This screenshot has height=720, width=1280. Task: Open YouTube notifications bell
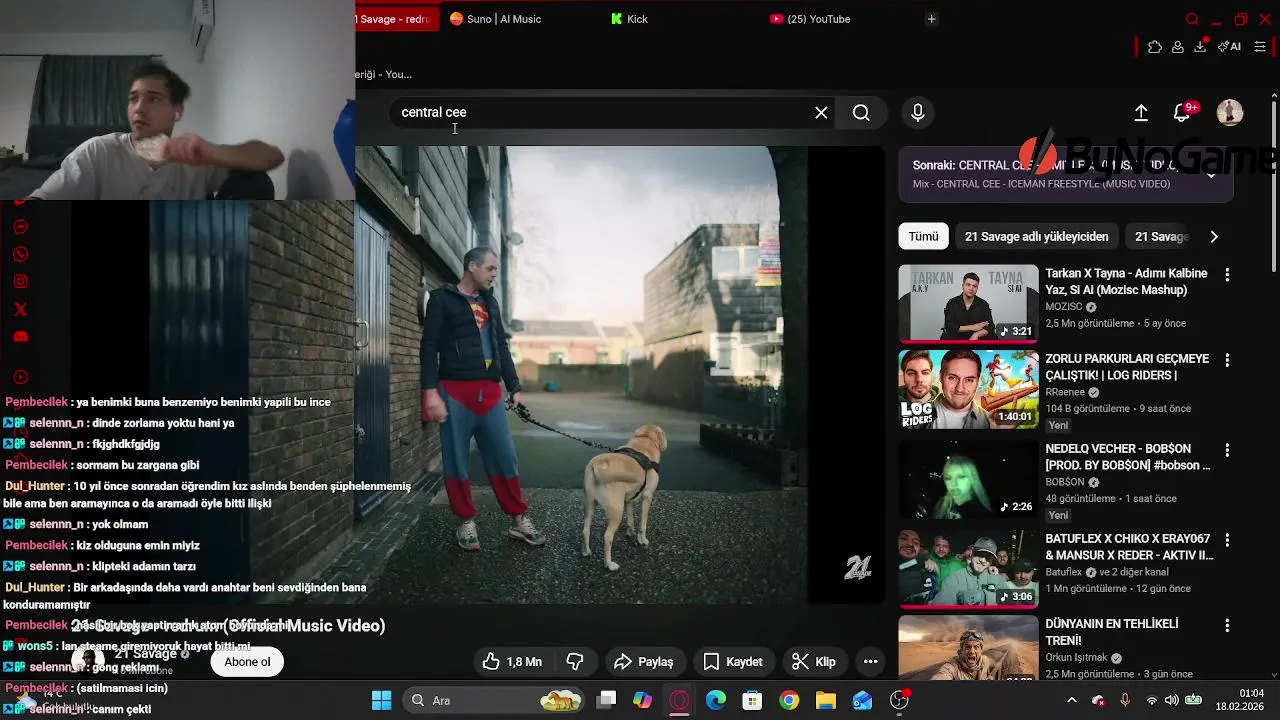pyautogui.click(x=1182, y=113)
